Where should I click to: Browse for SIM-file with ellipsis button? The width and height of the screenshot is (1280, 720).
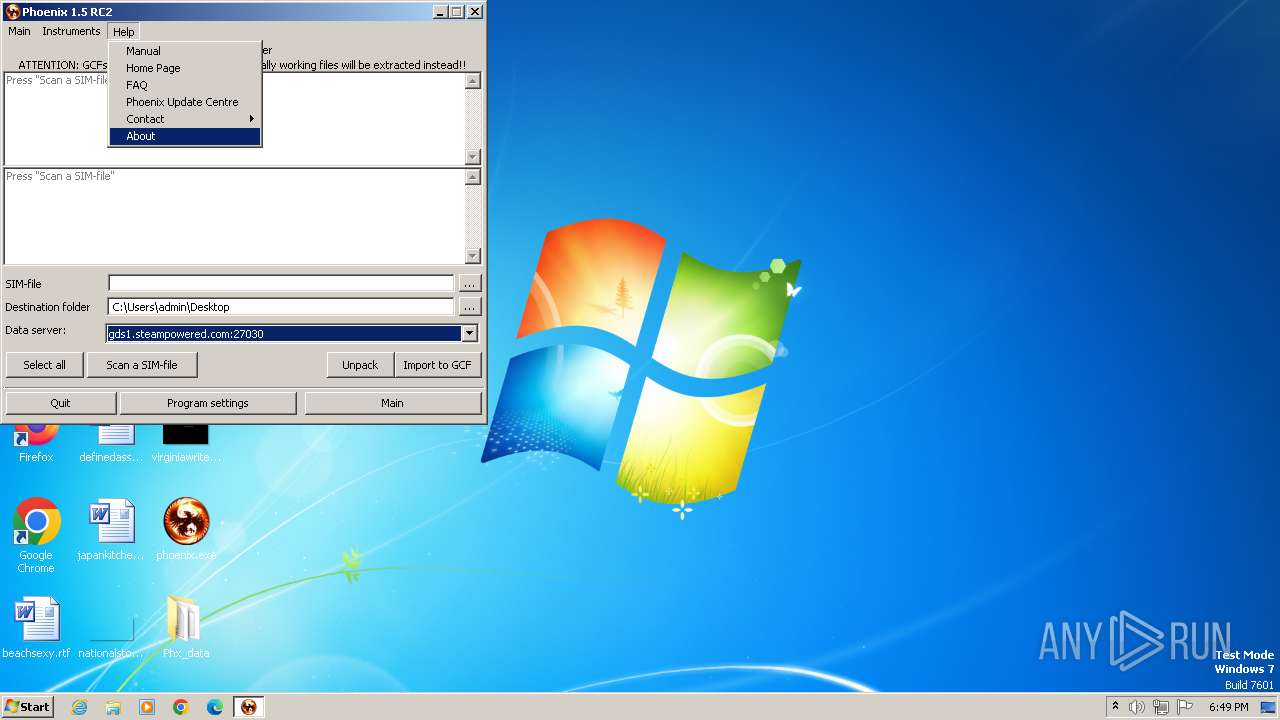pos(469,283)
